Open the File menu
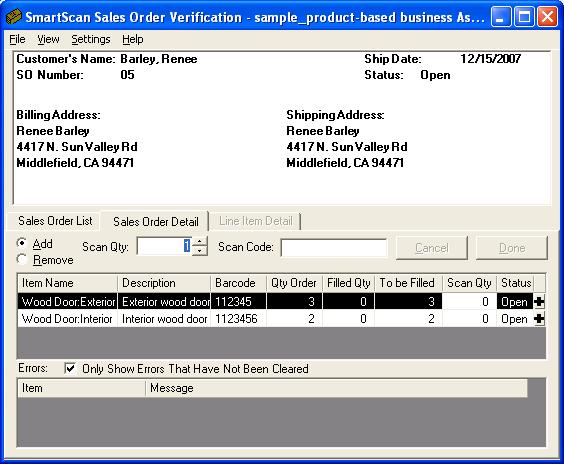Image resolution: width=564 pixels, height=464 pixels. click(17, 39)
